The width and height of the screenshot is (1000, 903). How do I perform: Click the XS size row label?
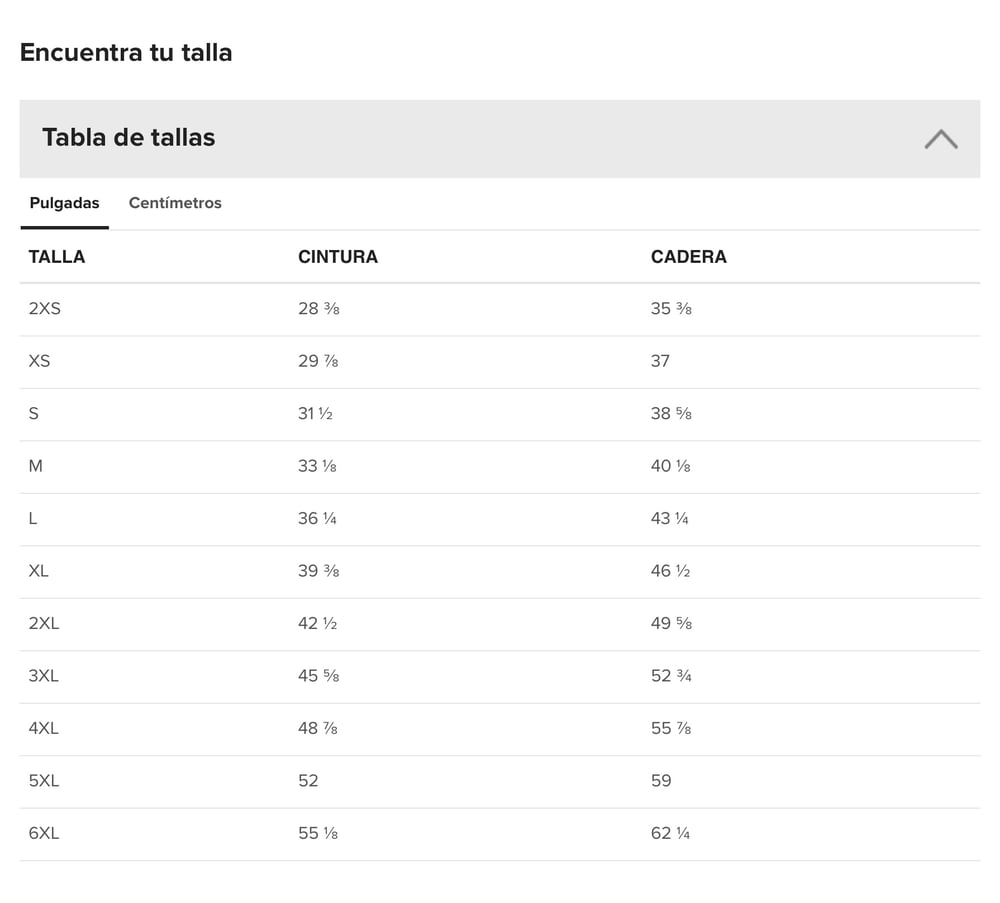[x=40, y=361]
